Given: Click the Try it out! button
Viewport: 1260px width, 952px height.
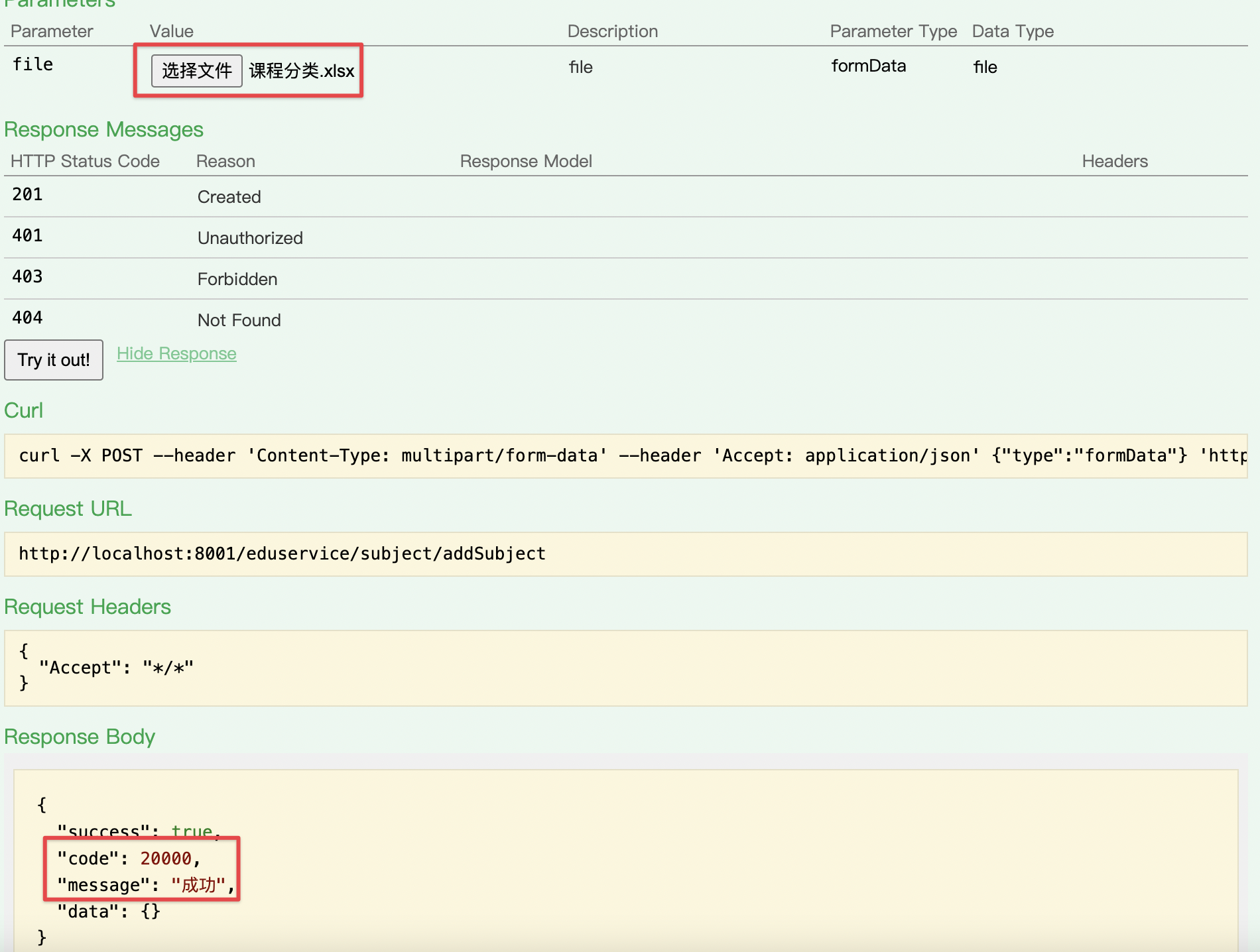Looking at the screenshot, I should [x=54, y=360].
